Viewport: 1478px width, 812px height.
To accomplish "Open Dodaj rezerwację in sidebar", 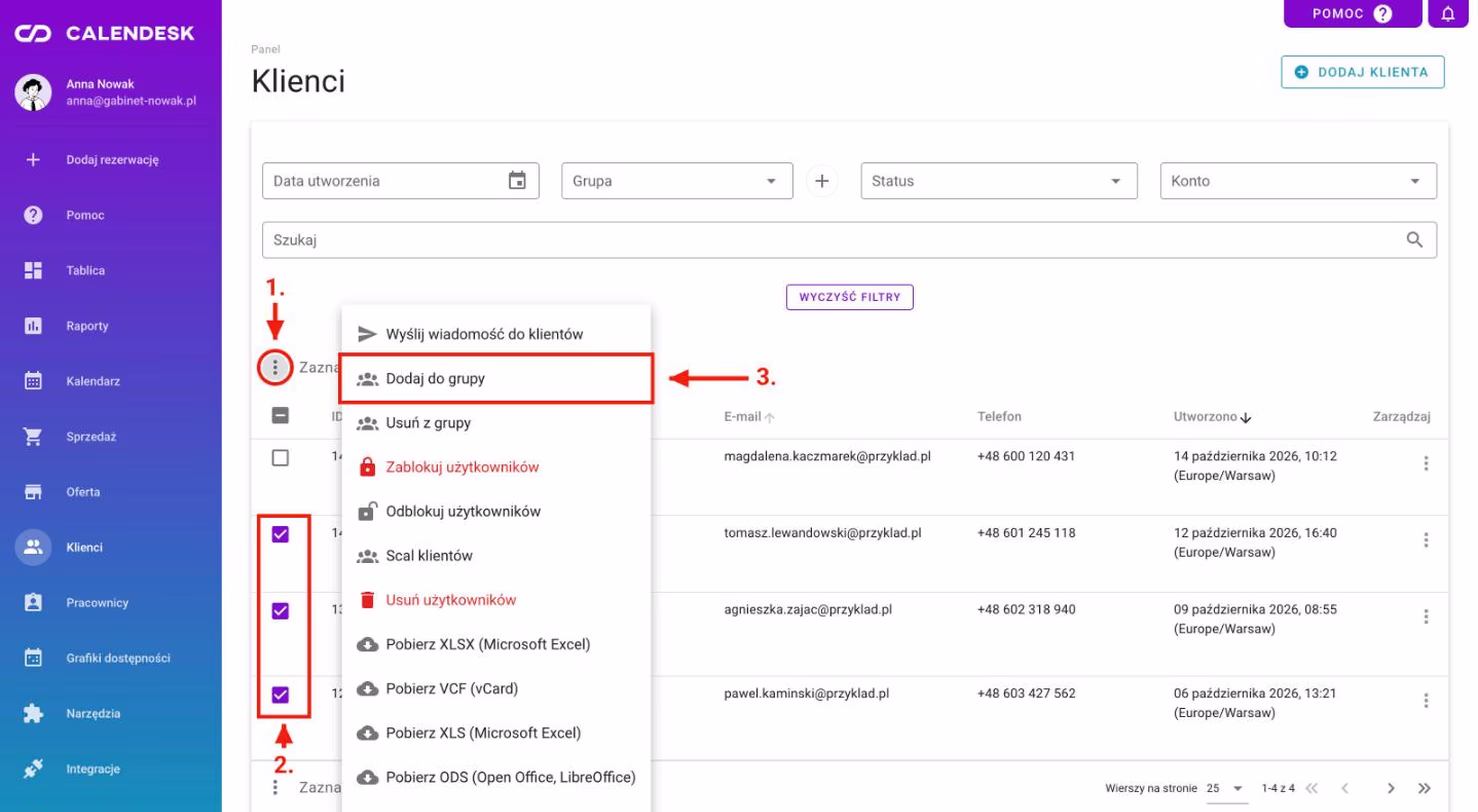I will [x=110, y=159].
